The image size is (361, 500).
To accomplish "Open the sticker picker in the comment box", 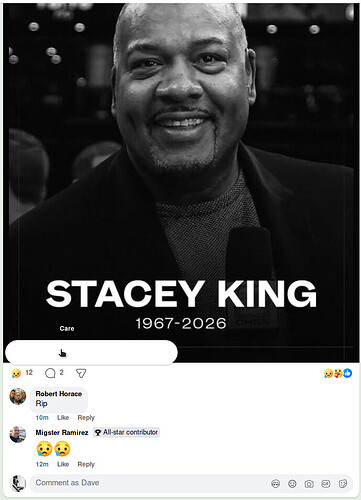I will click(x=343, y=484).
